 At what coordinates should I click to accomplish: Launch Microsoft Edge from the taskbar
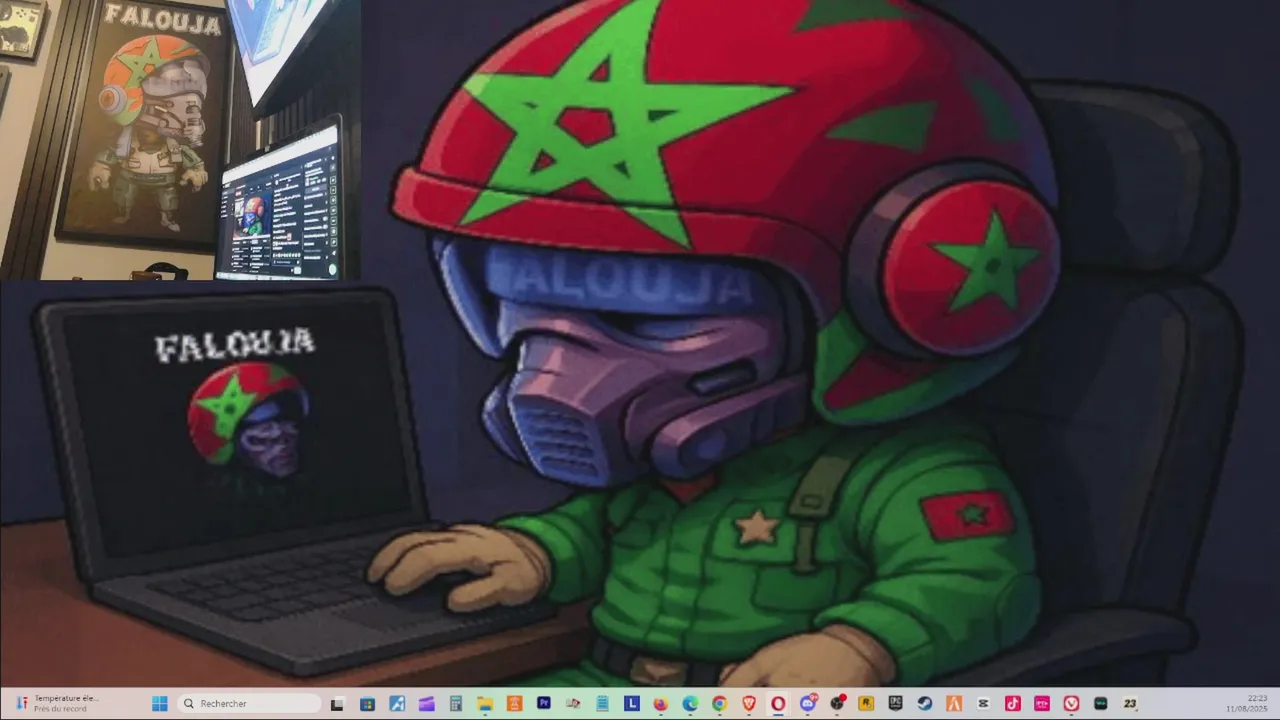click(690, 703)
